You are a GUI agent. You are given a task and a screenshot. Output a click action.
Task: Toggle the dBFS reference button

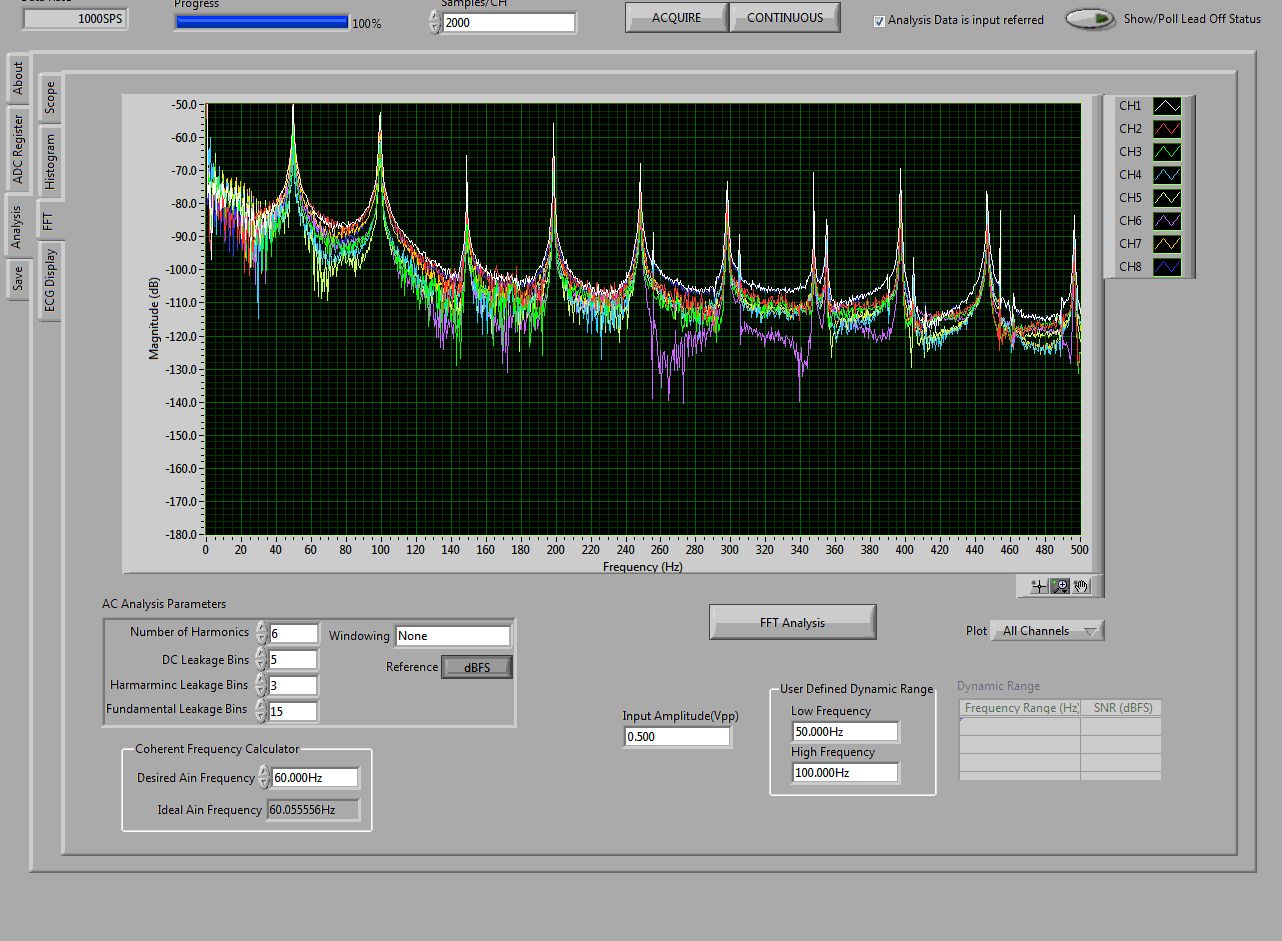coord(477,667)
